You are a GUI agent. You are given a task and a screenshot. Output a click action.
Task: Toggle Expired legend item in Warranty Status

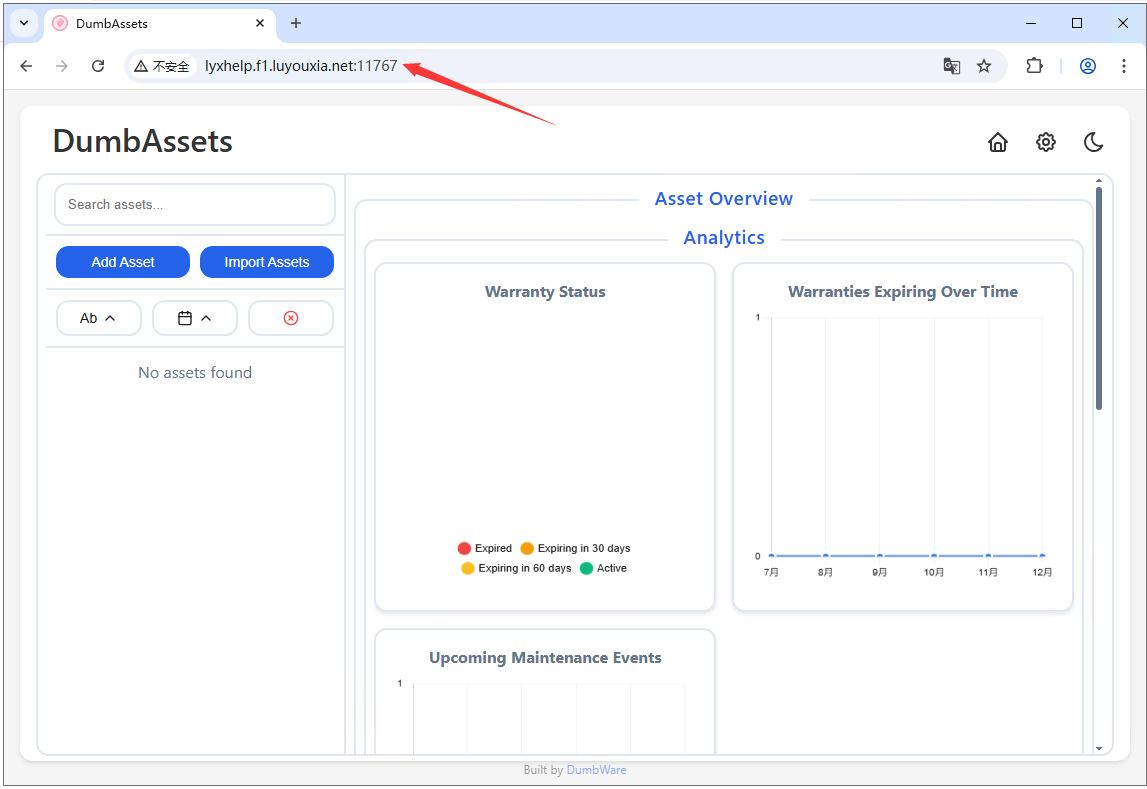(485, 548)
